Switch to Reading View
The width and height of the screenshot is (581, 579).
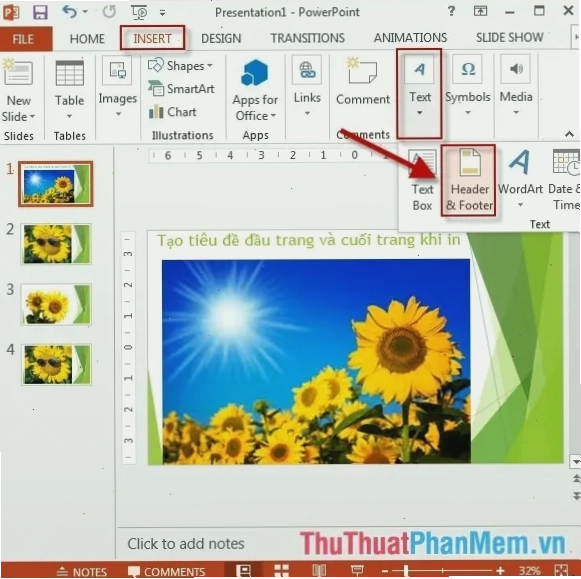click(x=319, y=570)
